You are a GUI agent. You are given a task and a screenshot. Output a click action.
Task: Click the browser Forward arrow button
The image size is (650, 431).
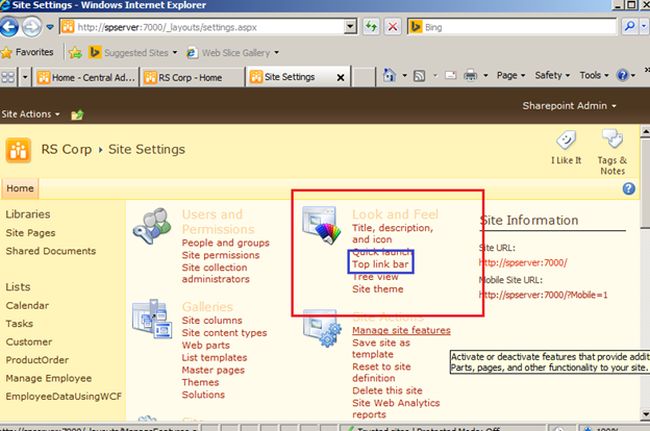click(32, 27)
